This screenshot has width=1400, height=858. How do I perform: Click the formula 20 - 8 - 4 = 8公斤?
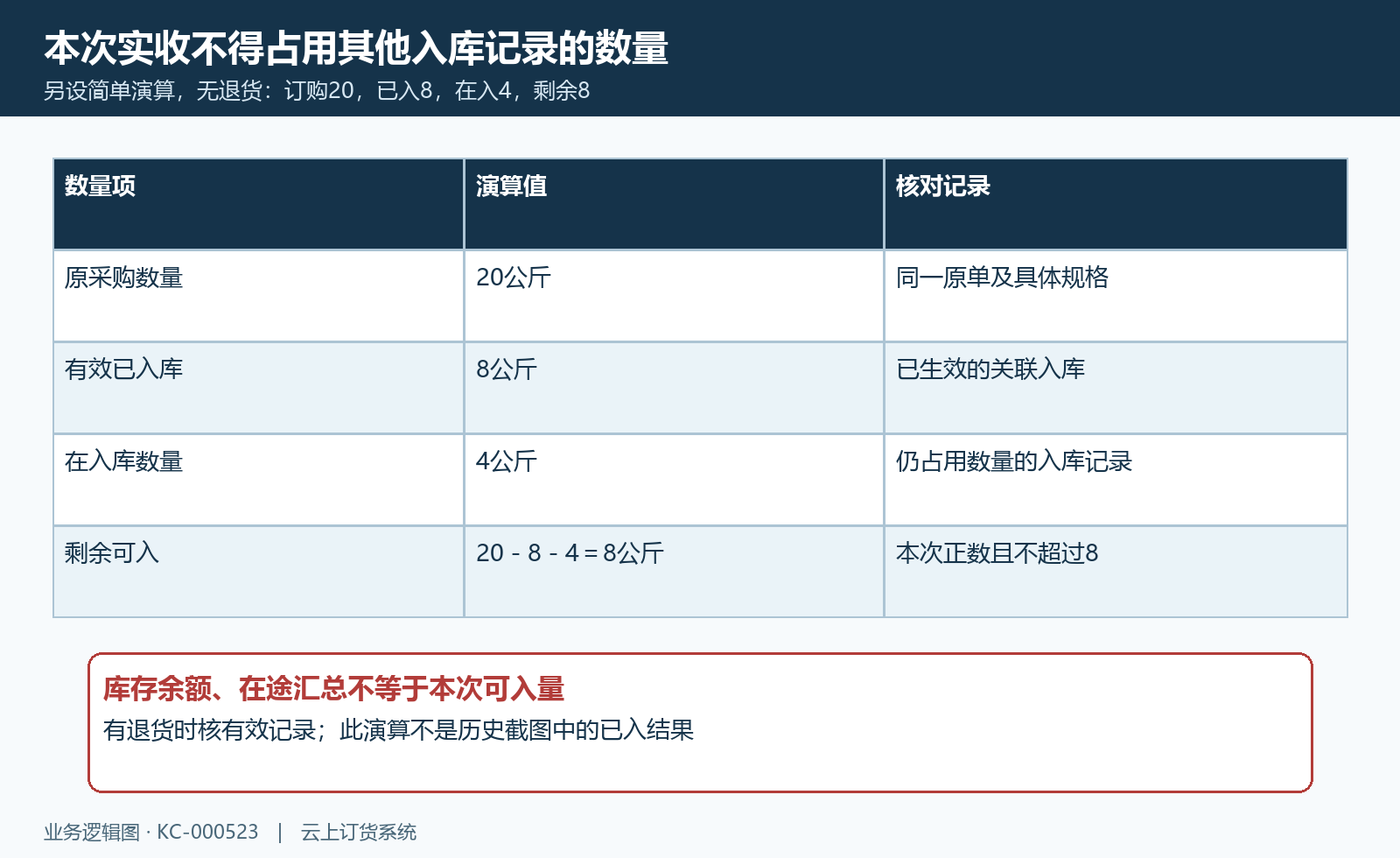coord(570,553)
